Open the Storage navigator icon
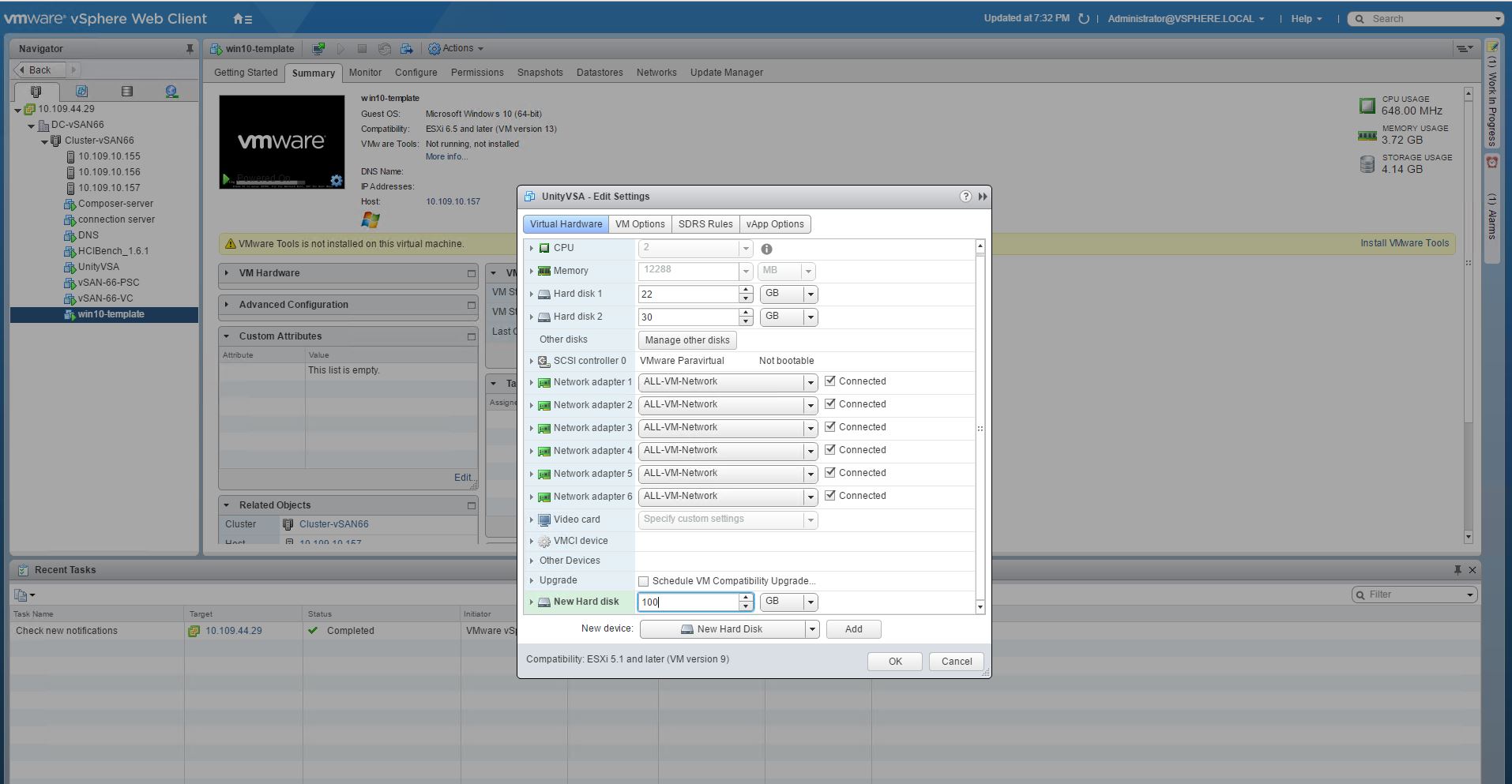 (x=126, y=92)
